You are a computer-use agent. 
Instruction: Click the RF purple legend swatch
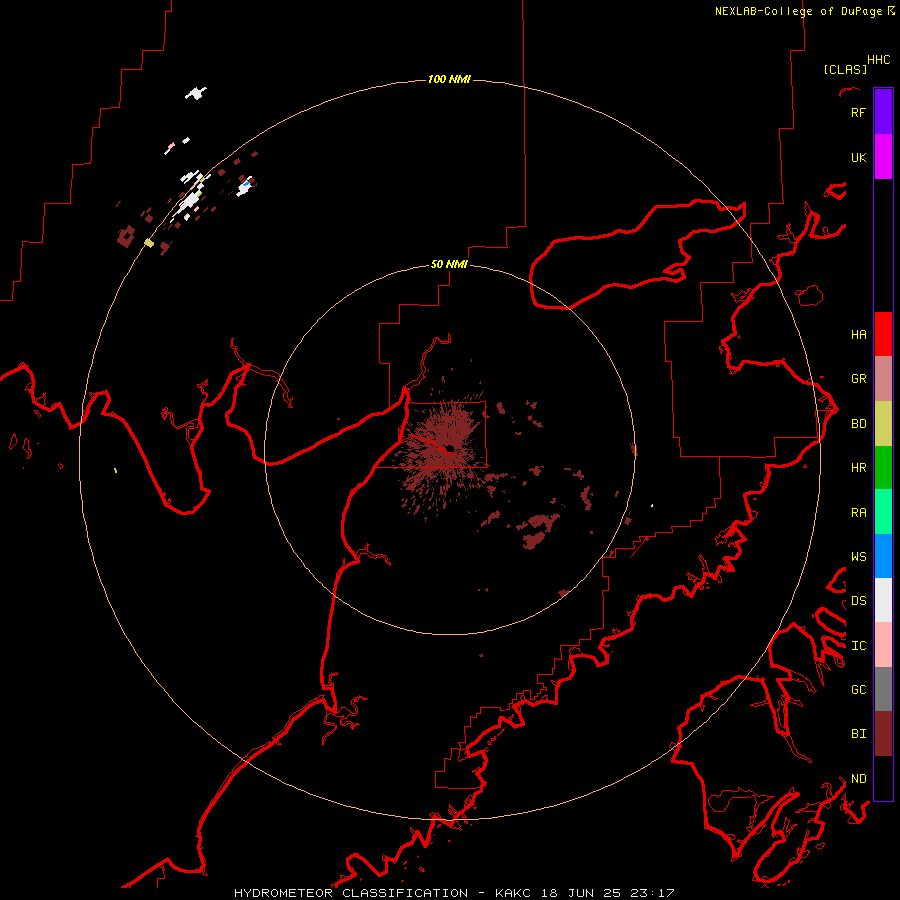[x=883, y=111]
